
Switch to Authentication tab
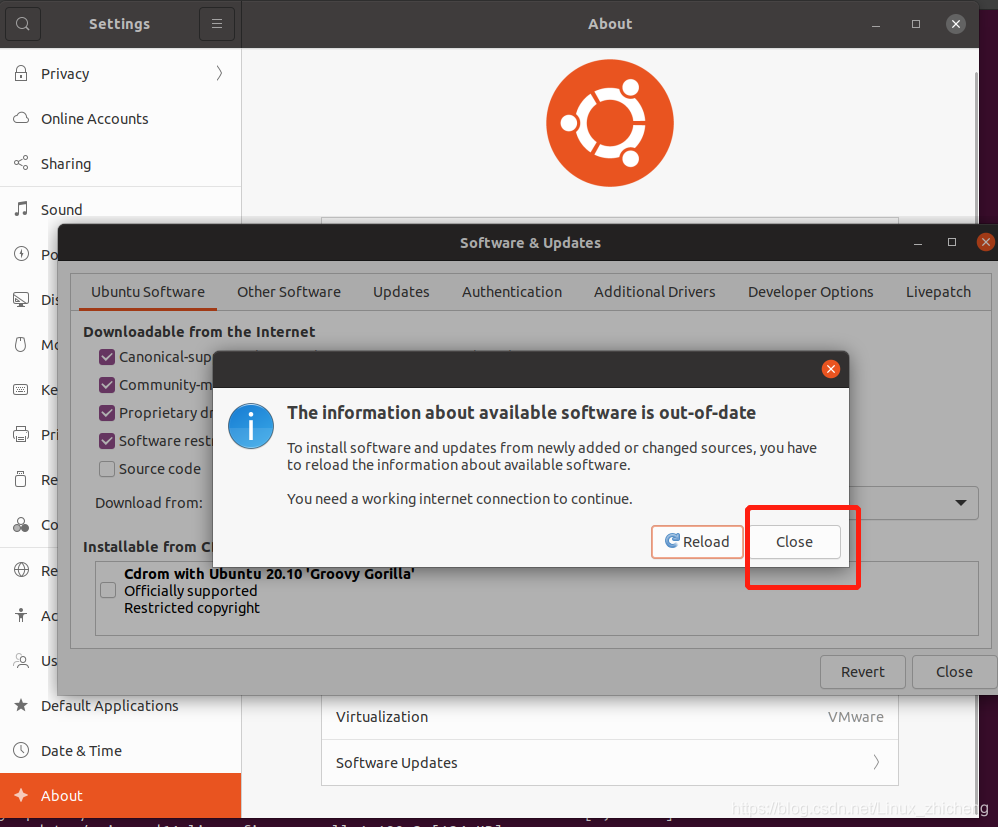(x=512, y=292)
